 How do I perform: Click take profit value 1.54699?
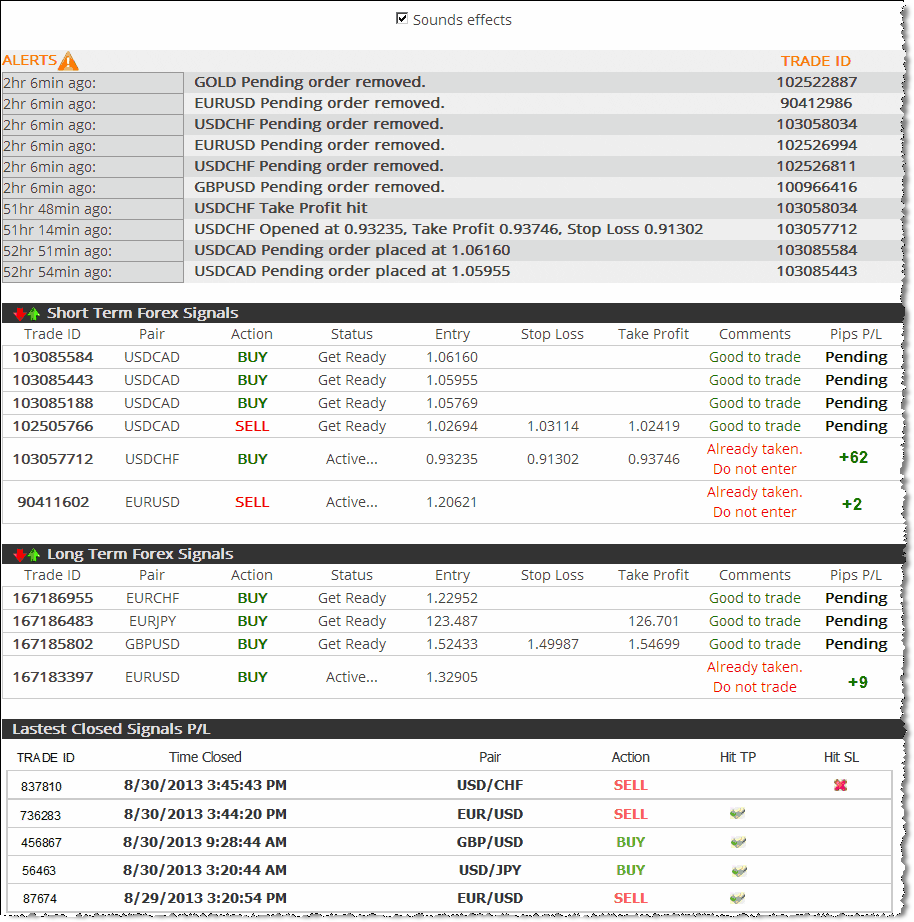click(653, 644)
